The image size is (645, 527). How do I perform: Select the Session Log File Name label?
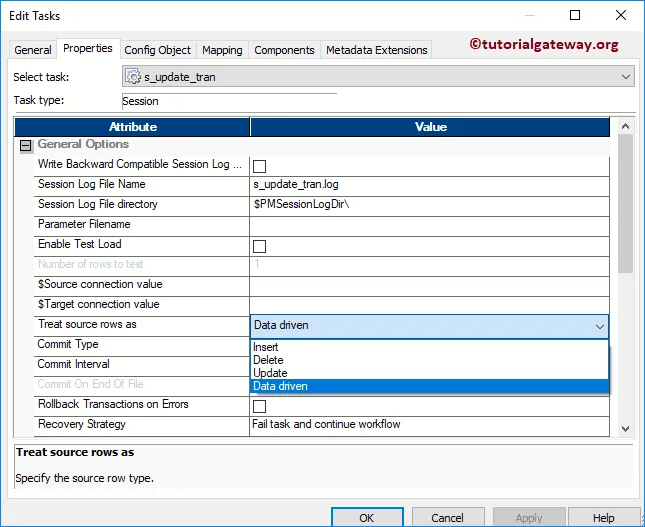click(x=92, y=184)
